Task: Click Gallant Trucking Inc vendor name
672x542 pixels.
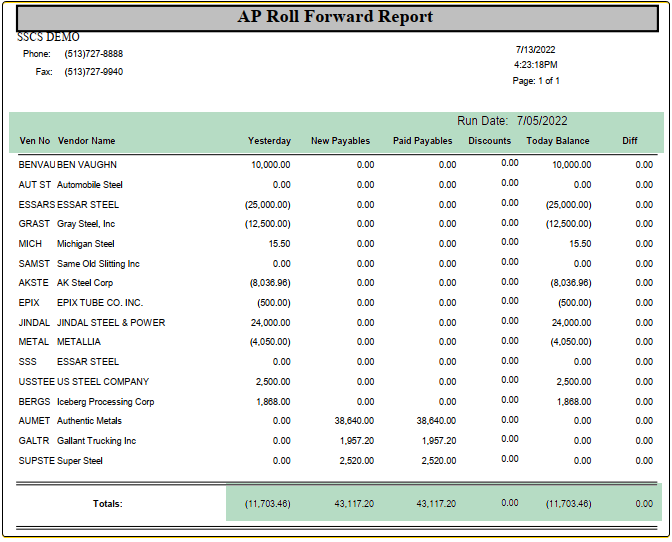Action: [96, 441]
